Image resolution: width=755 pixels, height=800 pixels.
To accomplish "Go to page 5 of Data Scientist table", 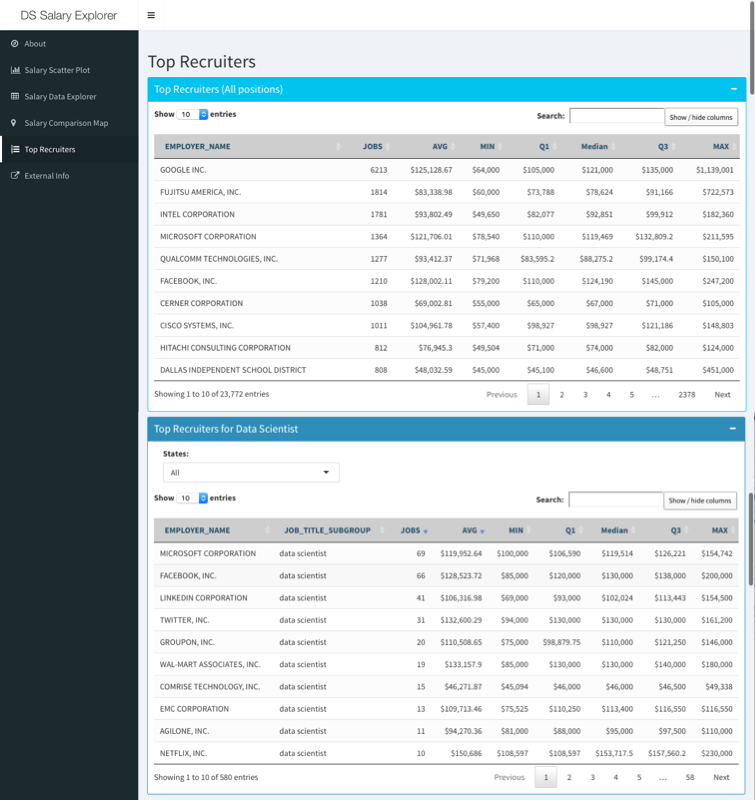I will click(639, 777).
